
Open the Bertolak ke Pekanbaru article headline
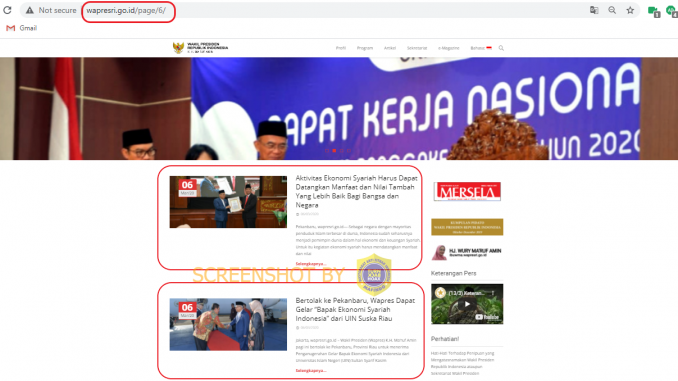(355, 309)
